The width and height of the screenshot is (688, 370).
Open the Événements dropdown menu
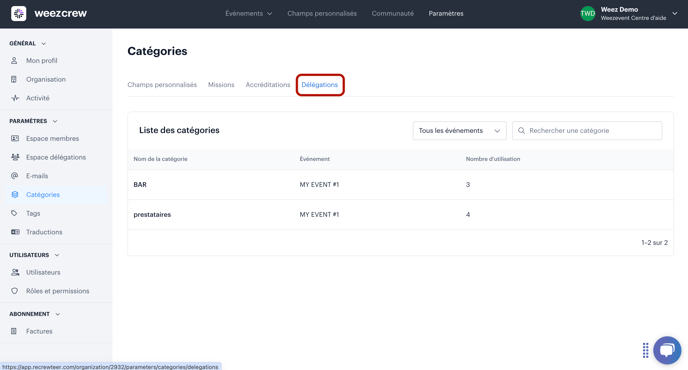tap(248, 14)
